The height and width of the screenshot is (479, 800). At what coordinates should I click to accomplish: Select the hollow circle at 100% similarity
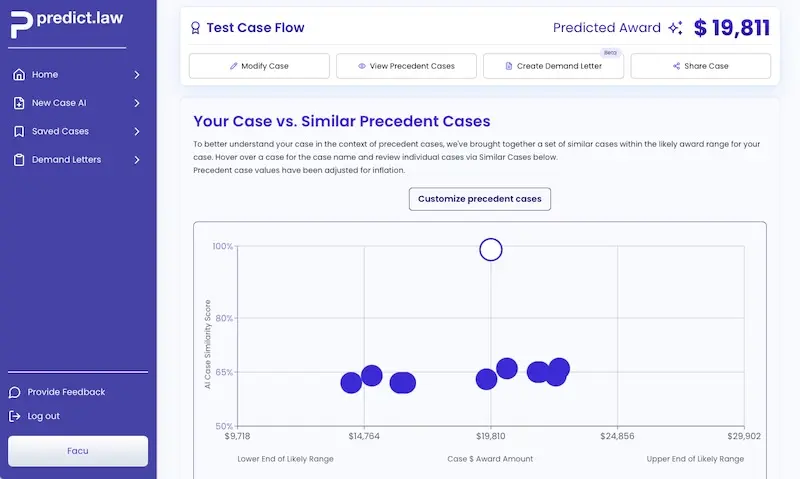tap(490, 249)
